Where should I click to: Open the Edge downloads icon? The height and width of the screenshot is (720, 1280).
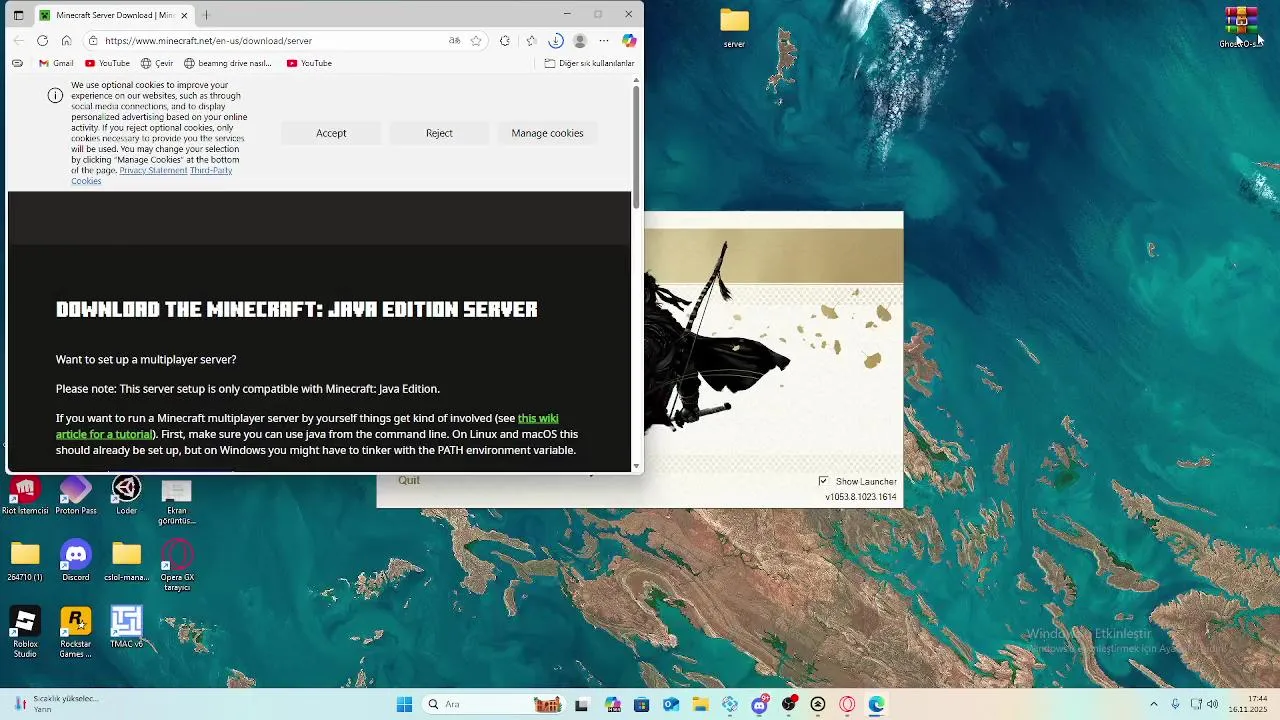click(x=556, y=41)
